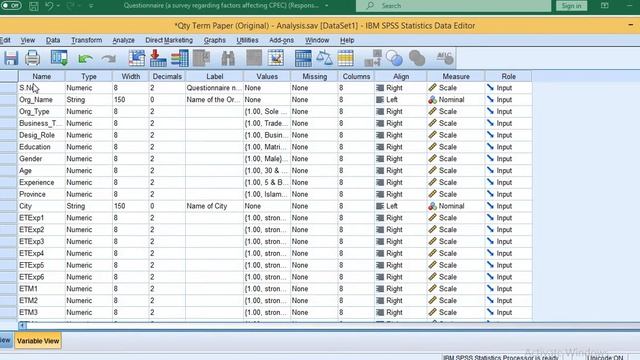Click the Excel Search box

pyautogui.click(x=453, y=6)
